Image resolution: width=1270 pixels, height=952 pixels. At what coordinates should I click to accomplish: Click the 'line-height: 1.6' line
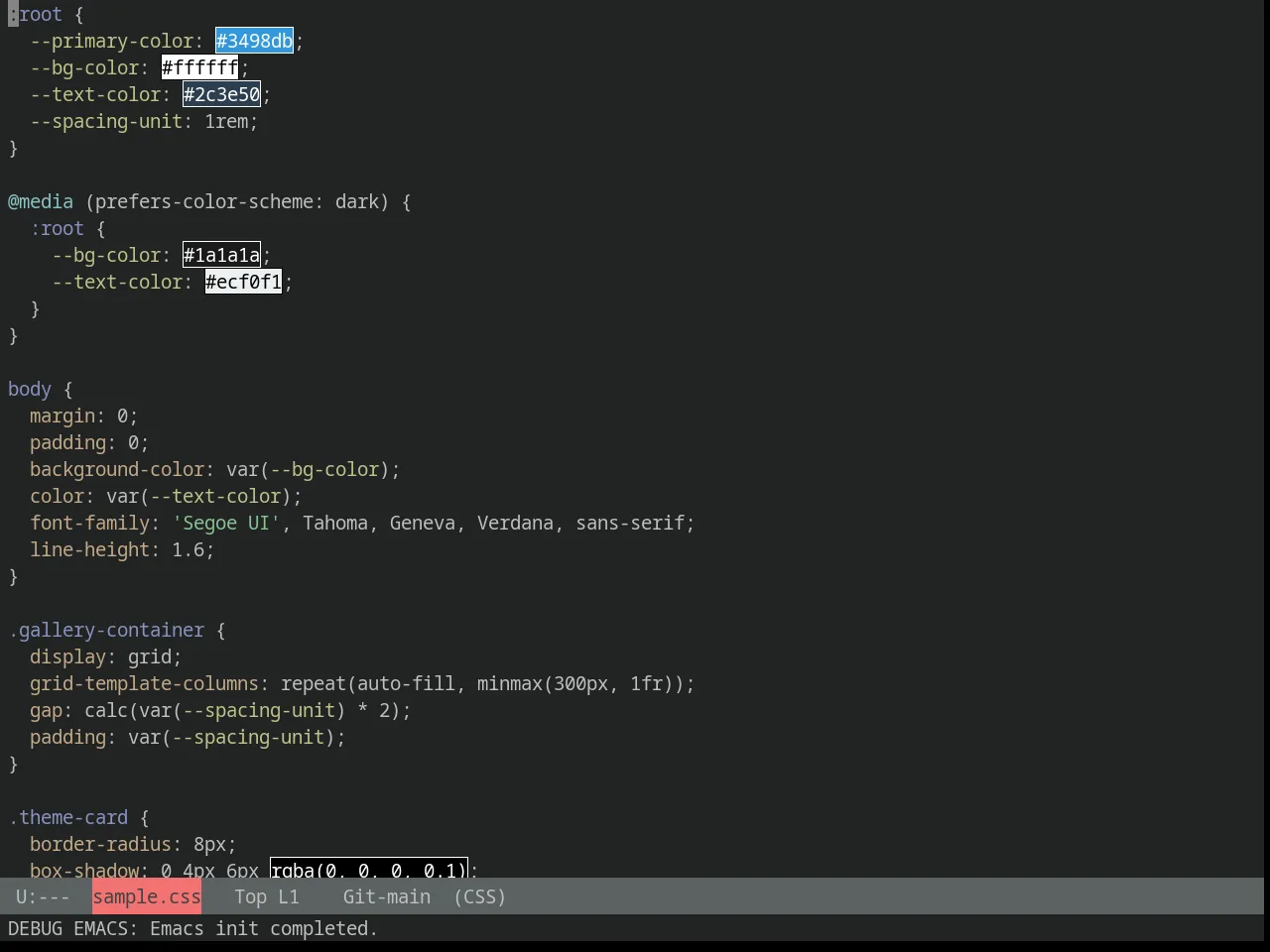[x=122, y=549]
